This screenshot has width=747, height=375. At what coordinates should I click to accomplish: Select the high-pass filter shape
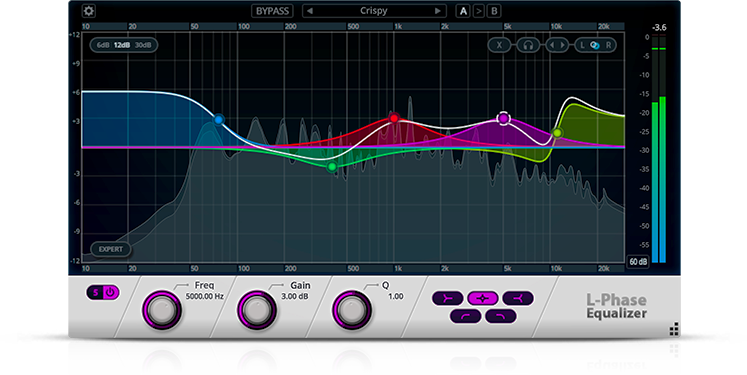point(465,316)
